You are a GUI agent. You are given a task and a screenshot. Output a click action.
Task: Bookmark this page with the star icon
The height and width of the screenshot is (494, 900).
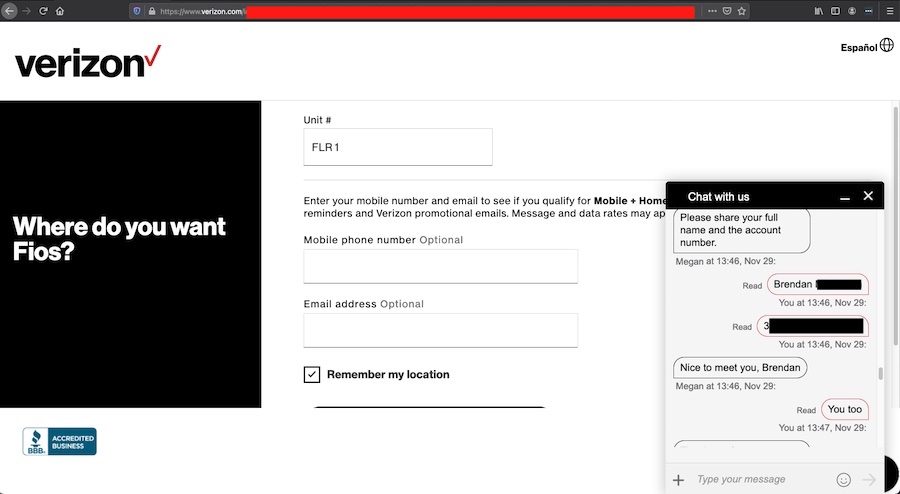coord(742,11)
